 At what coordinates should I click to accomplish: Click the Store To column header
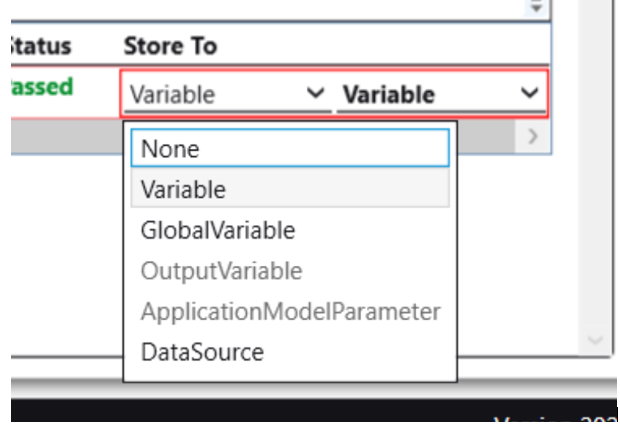click(x=170, y=46)
